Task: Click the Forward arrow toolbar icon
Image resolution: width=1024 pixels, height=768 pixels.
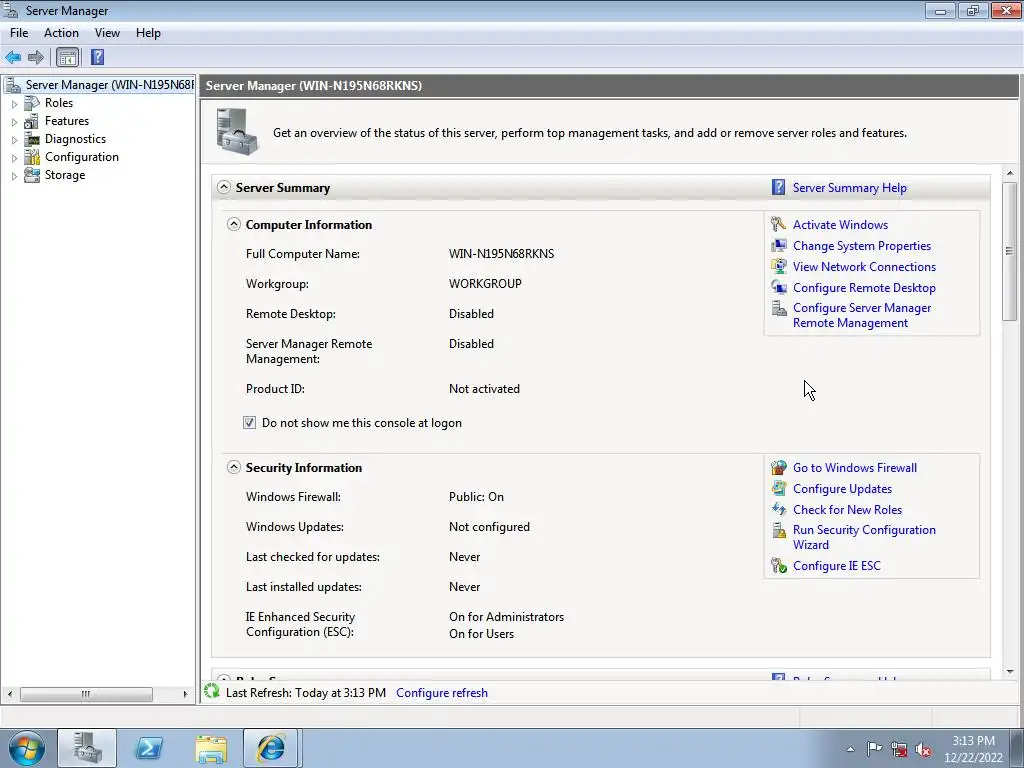Action: [x=36, y=57]
